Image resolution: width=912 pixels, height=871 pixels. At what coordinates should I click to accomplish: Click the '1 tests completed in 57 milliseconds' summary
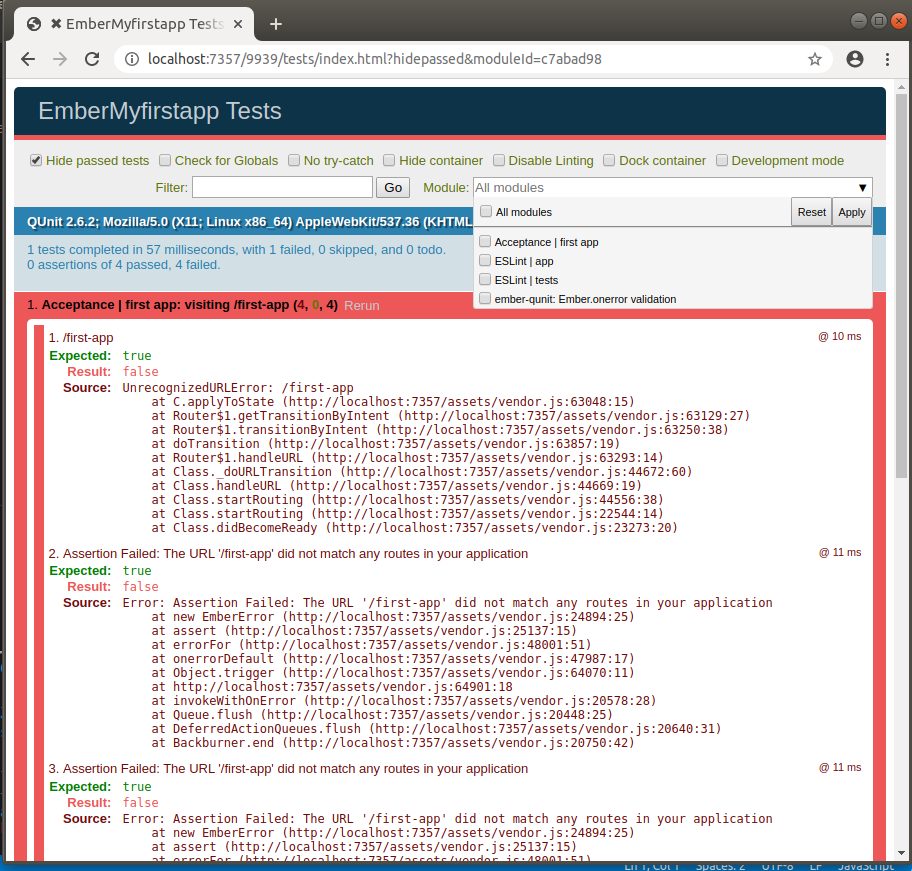click(x=236, y=249)
